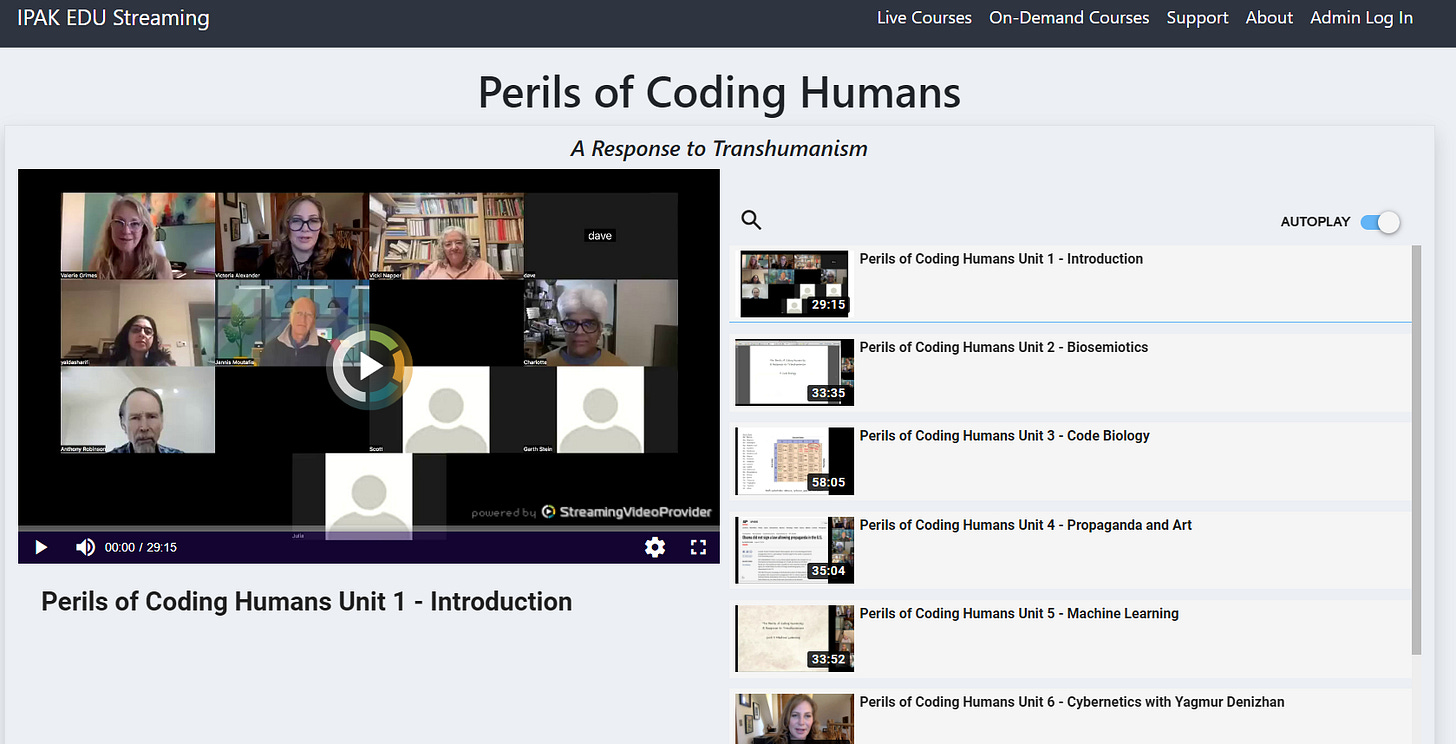Open video settings gear icon
The height and width of the screenshot is (744, 1456).
(655, 547)
